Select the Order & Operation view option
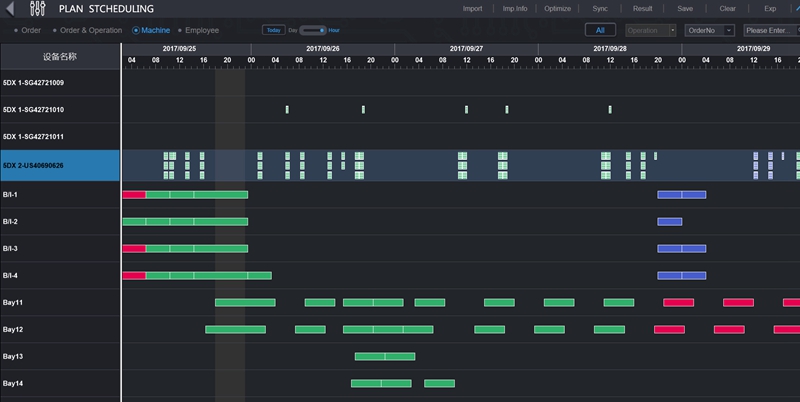 tap(87, 30)
